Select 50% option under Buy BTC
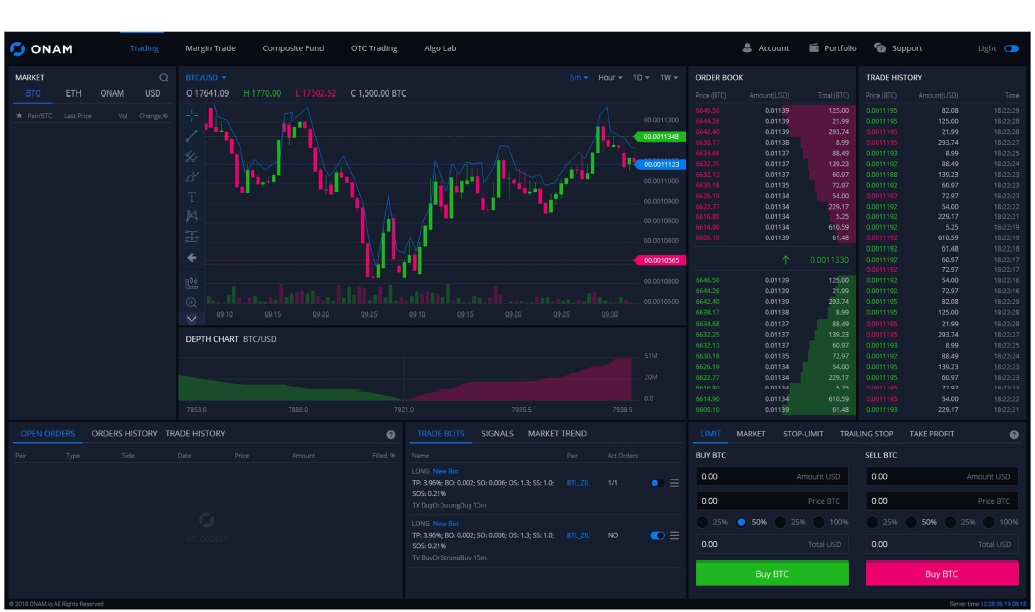This screenshot has height=612, width=1035. click(741, 522)
